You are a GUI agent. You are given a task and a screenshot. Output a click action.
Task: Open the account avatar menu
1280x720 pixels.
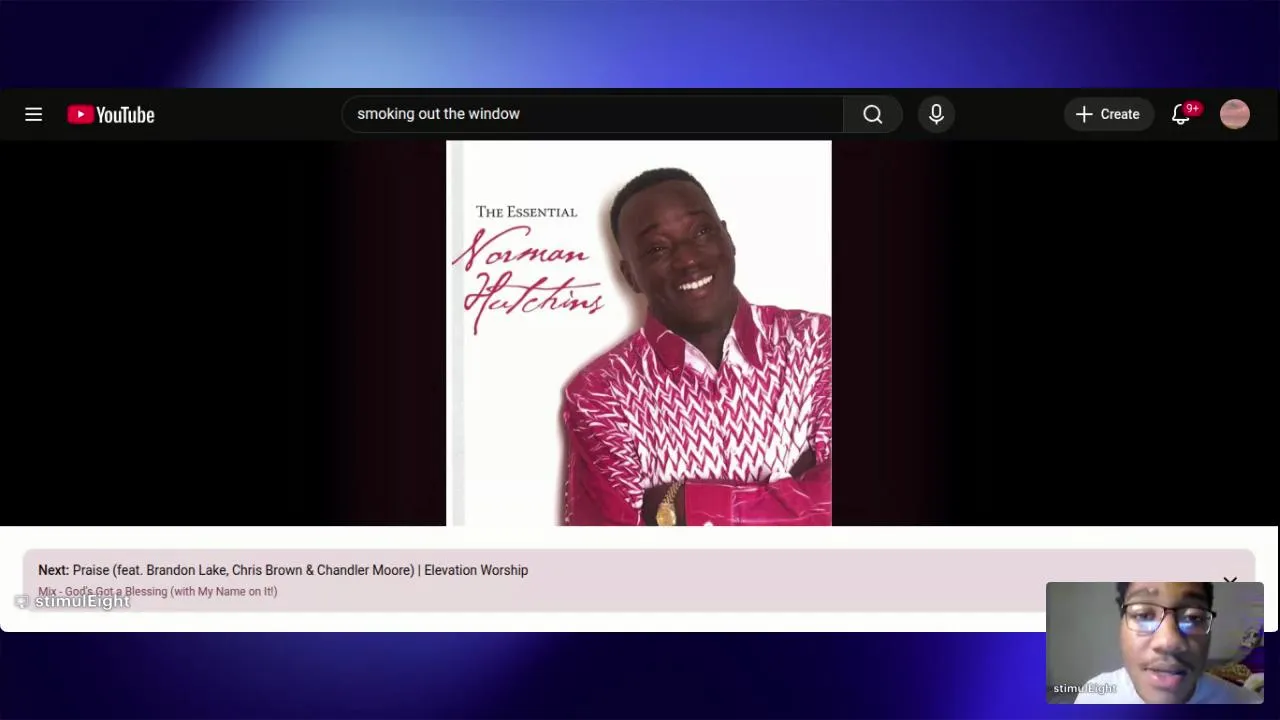[1235, 115]
